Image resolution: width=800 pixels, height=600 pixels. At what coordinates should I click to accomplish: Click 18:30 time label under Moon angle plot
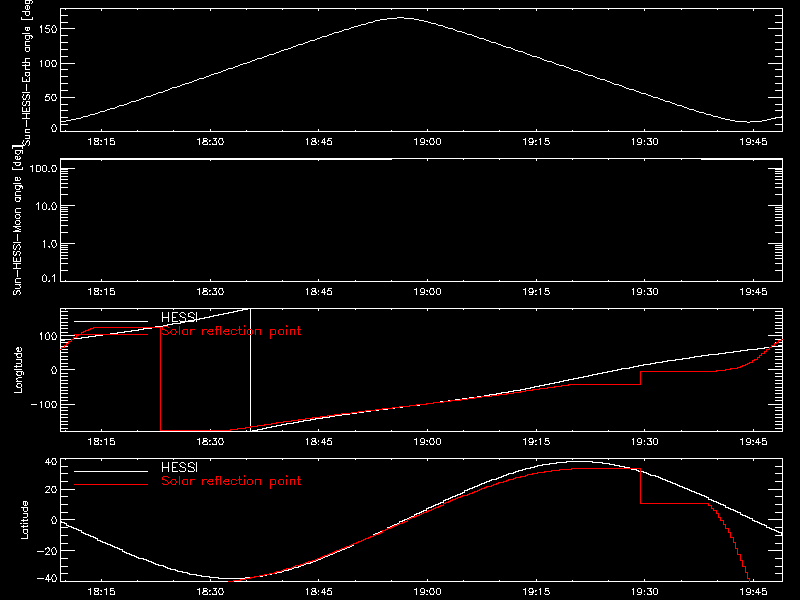pyautogui.click(x=210, y=291)
